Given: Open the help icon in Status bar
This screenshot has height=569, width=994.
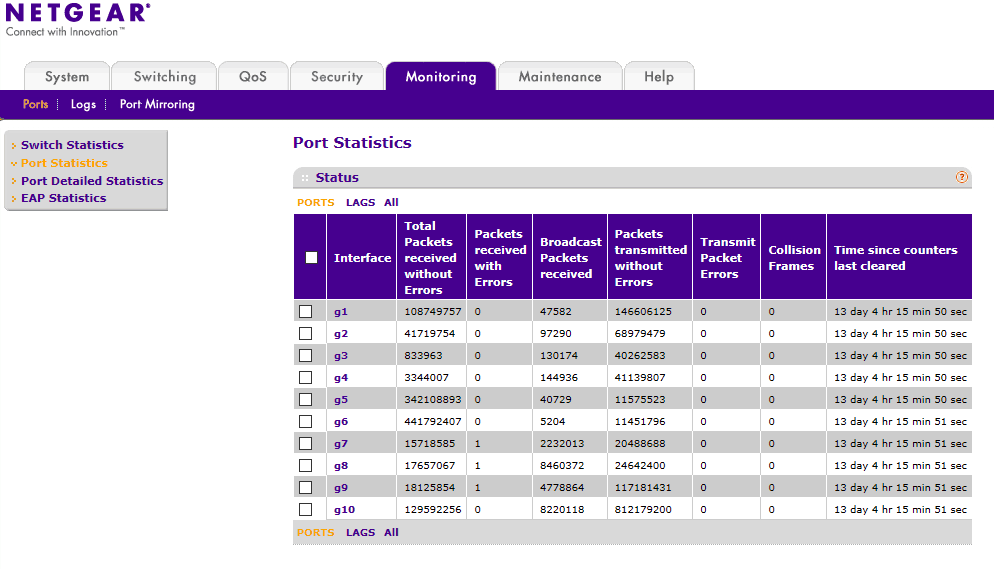Looking at the screenshot, I should click(x=961, y=177).
